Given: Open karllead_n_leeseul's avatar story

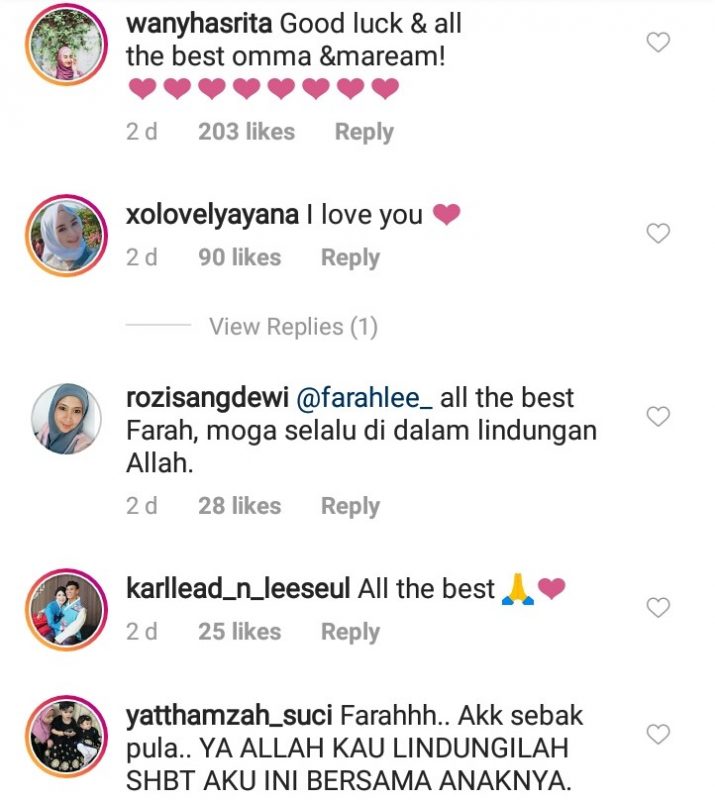Looking at the screenshot, I should tap(66, 610).
